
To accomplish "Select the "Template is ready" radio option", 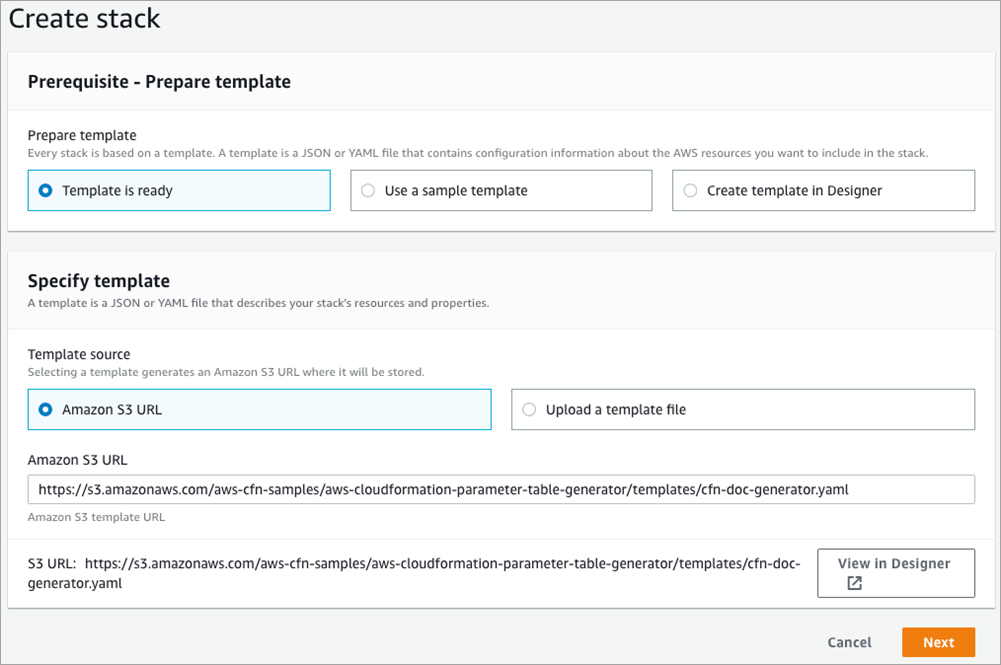I will click(44, 190).
